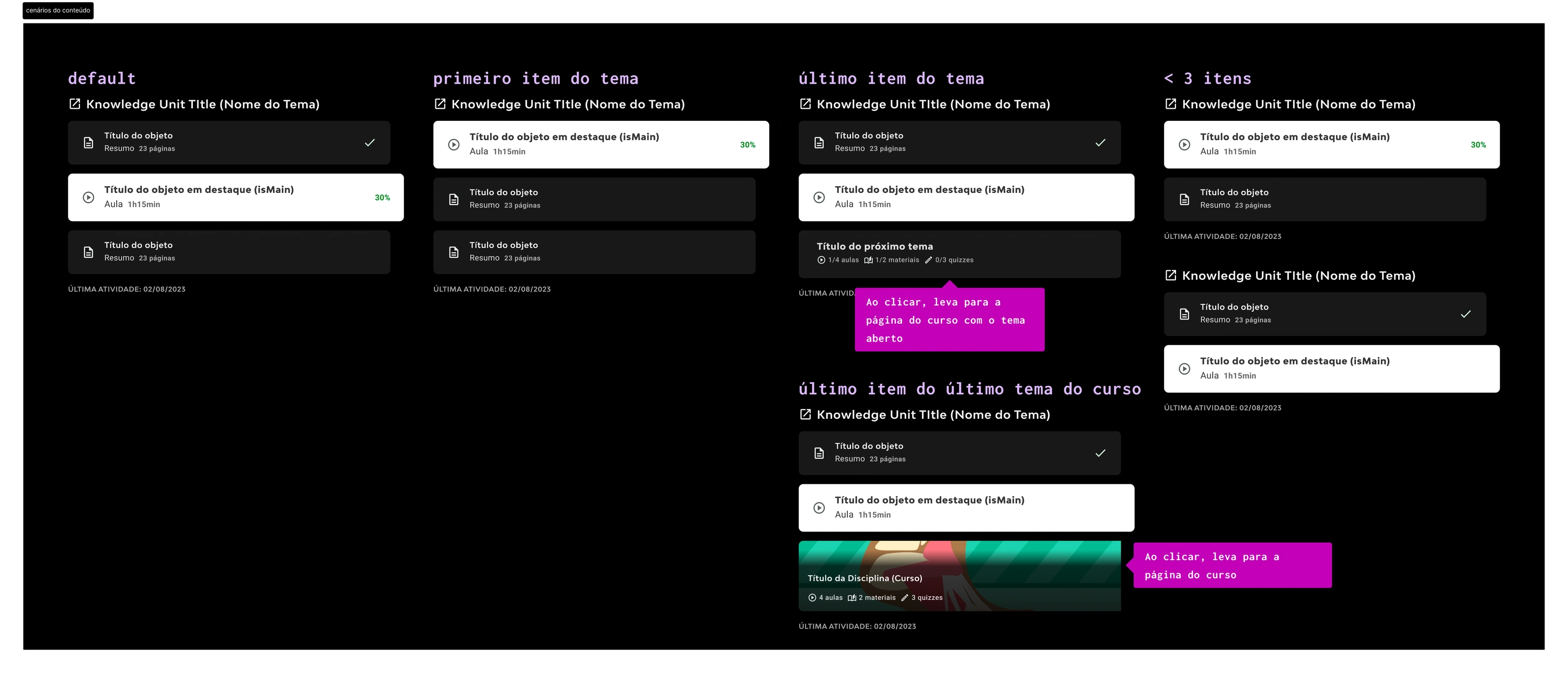Click pencil icon beside 3 quizzes
This screenshot has height=673, width=1568.
[x=905, y=598]
